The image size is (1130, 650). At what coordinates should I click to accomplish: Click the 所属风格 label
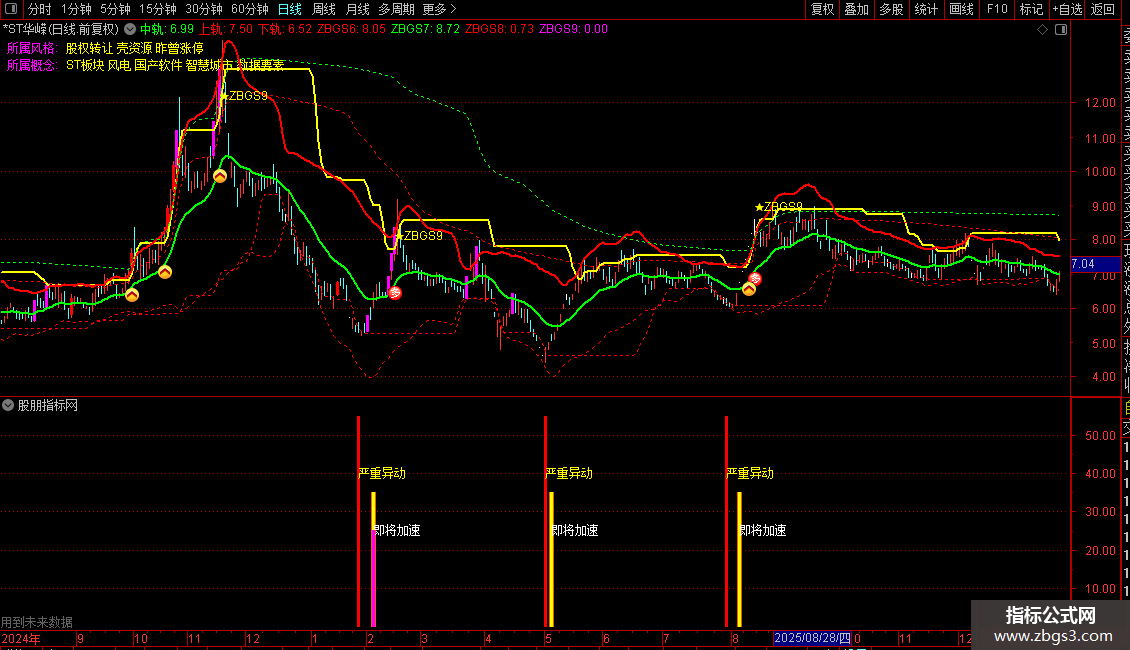(x=31, y=48)
